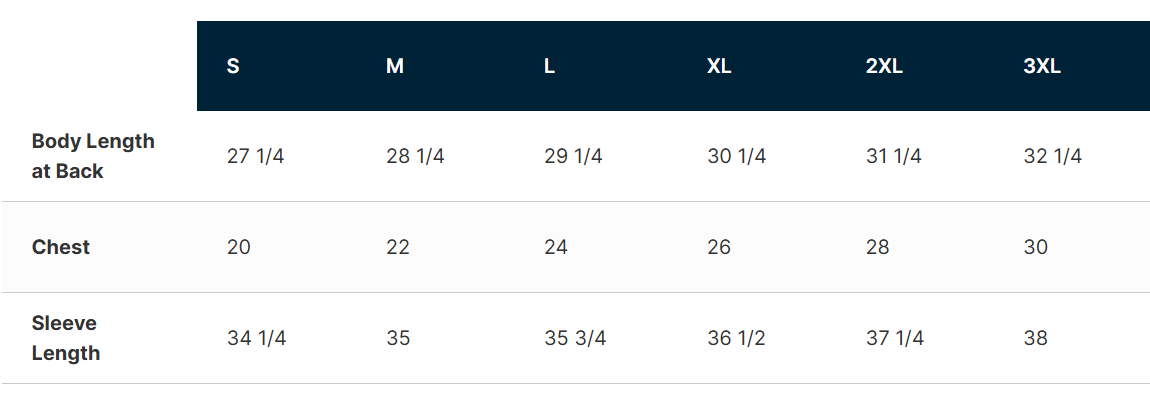
Task: Select the Chest row label
Action: 61,247
